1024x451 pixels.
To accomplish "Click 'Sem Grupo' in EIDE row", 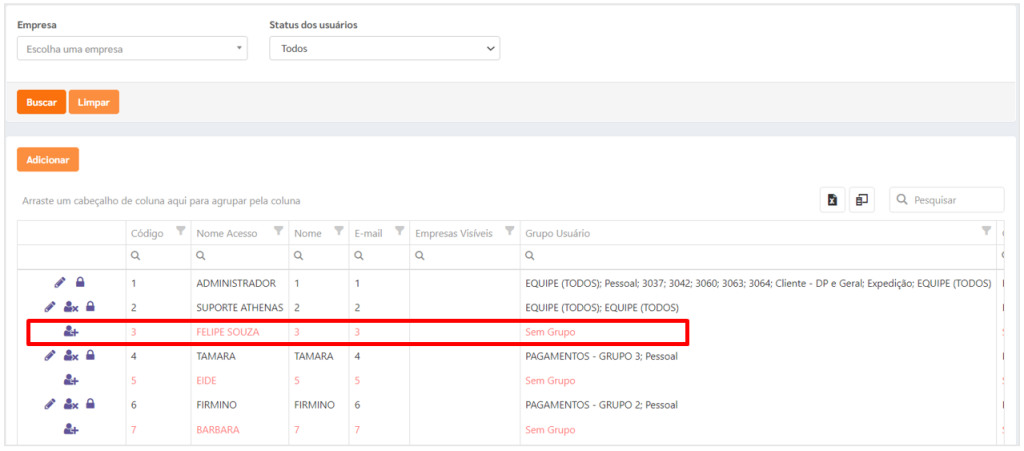I will pos(550,381).
